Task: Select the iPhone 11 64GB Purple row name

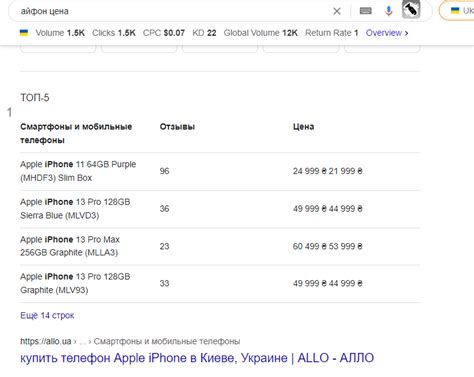Action: (78, 171)
